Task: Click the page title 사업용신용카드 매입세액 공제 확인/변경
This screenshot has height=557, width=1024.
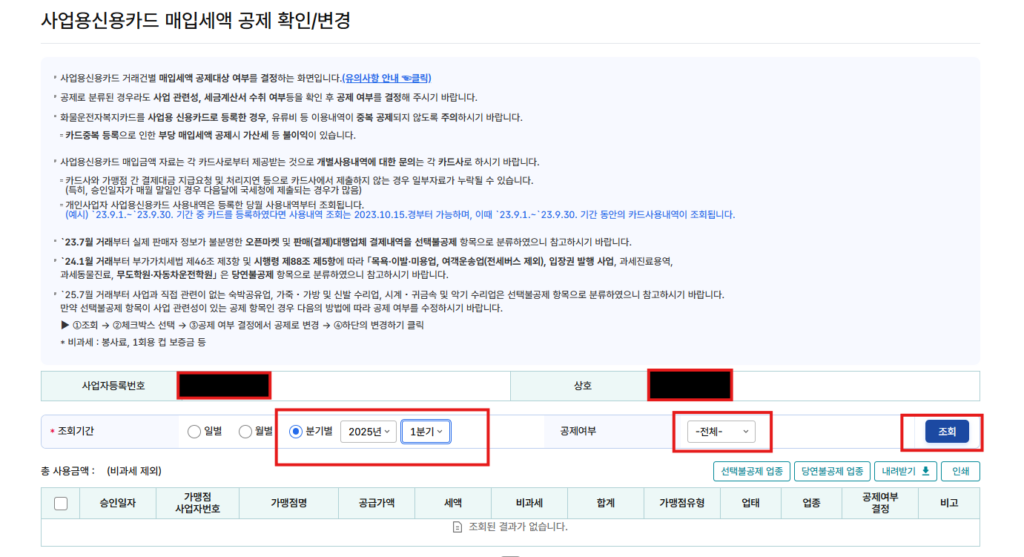Action: tap(196, 20)
